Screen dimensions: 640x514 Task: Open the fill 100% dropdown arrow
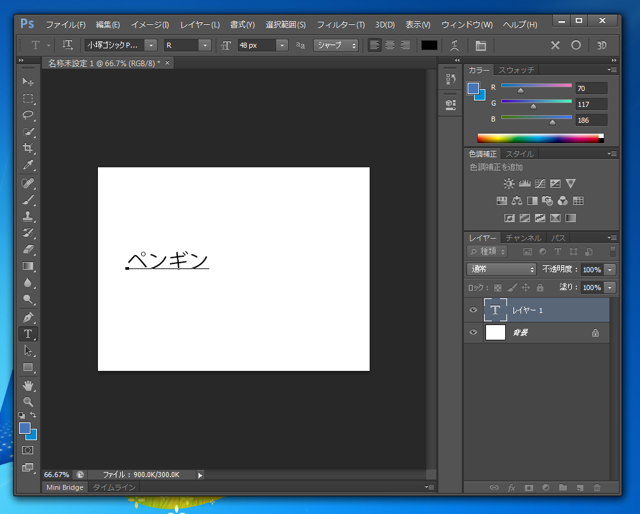point(610,287)
